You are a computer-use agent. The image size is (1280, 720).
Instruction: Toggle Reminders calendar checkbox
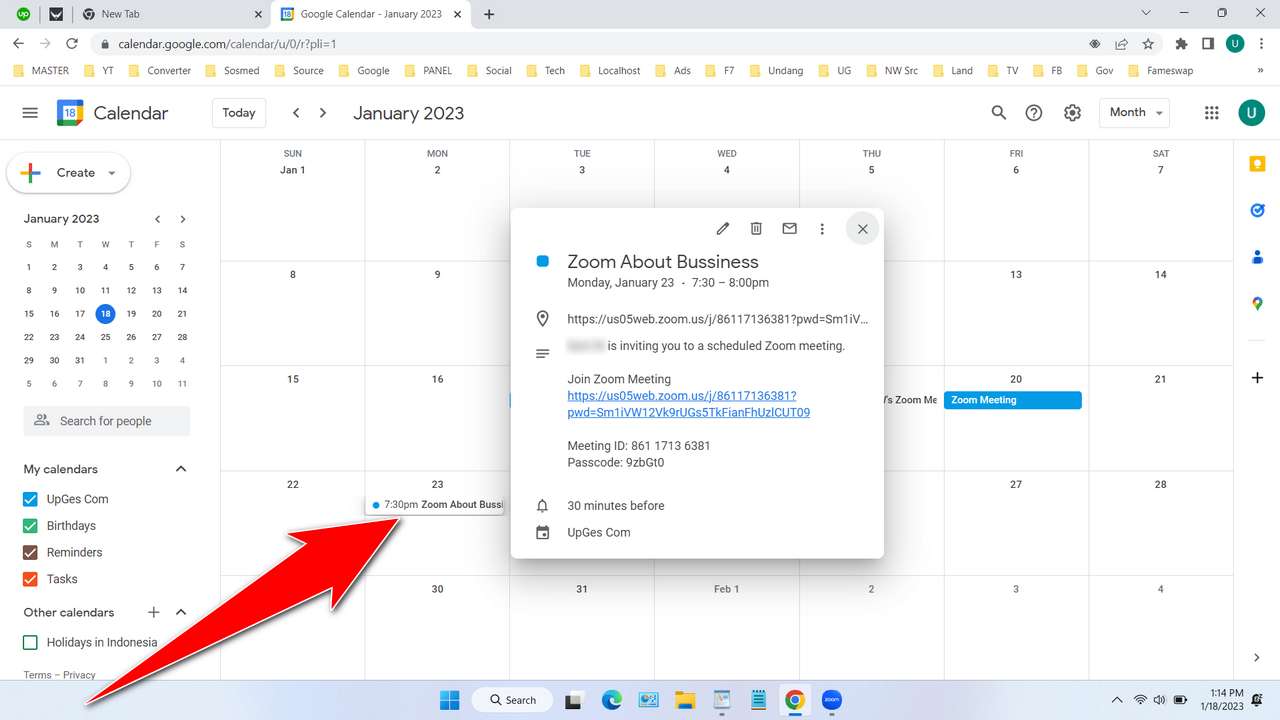click(30, 552)
